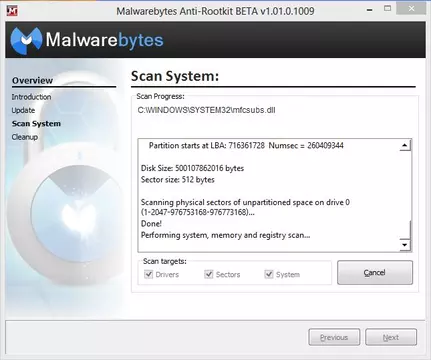
Task: Open the Update step in the Overview
Action: (23, 110)
